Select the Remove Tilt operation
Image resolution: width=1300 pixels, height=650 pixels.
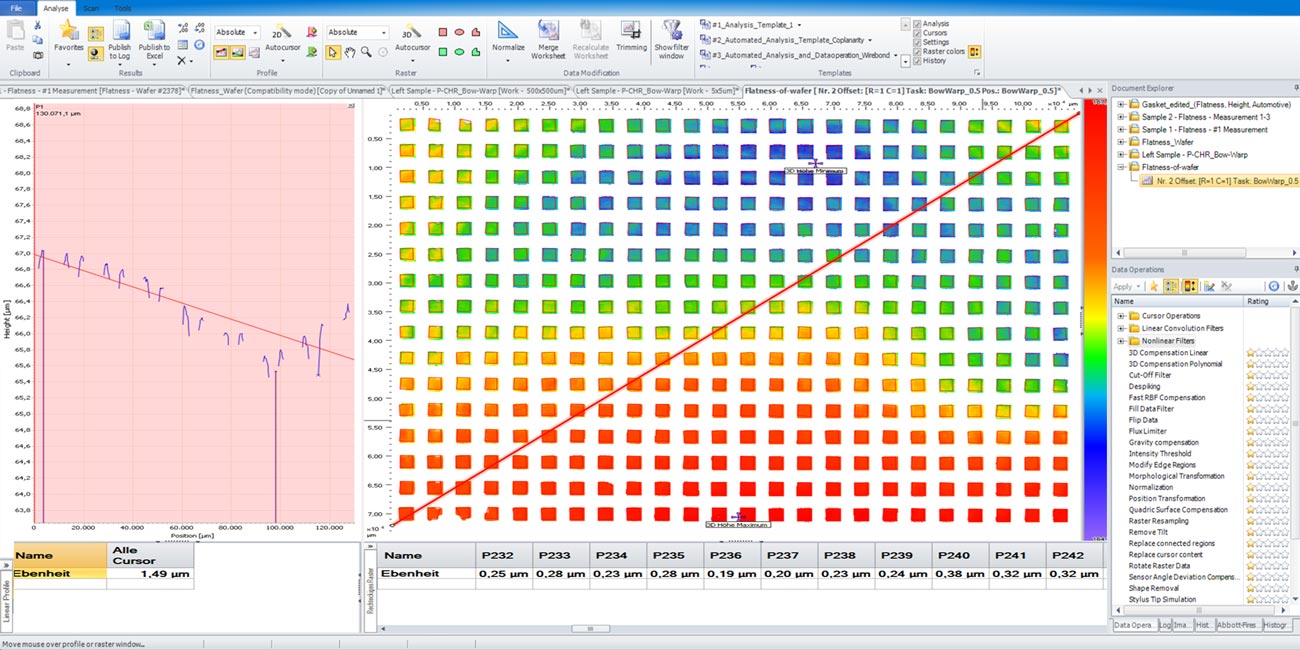click(1149, 532)
